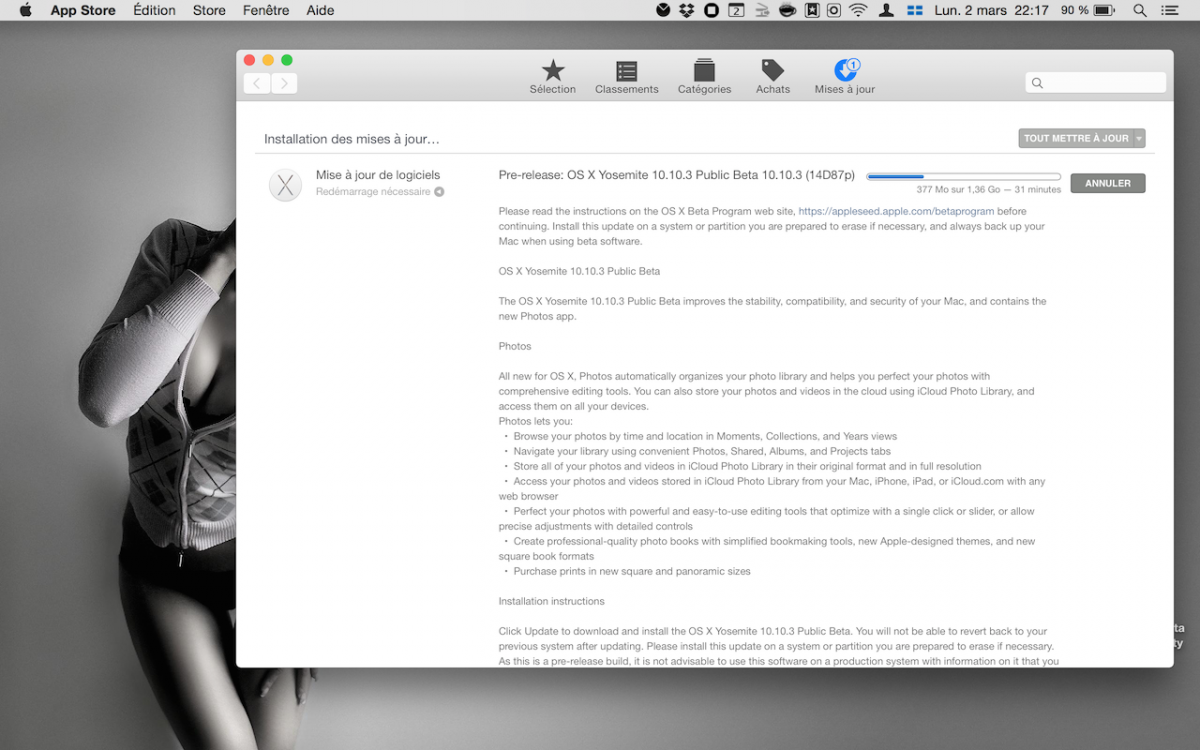Open the Fenêtre menu
Screen dimensions: 1200x750
tap(266, 10)
